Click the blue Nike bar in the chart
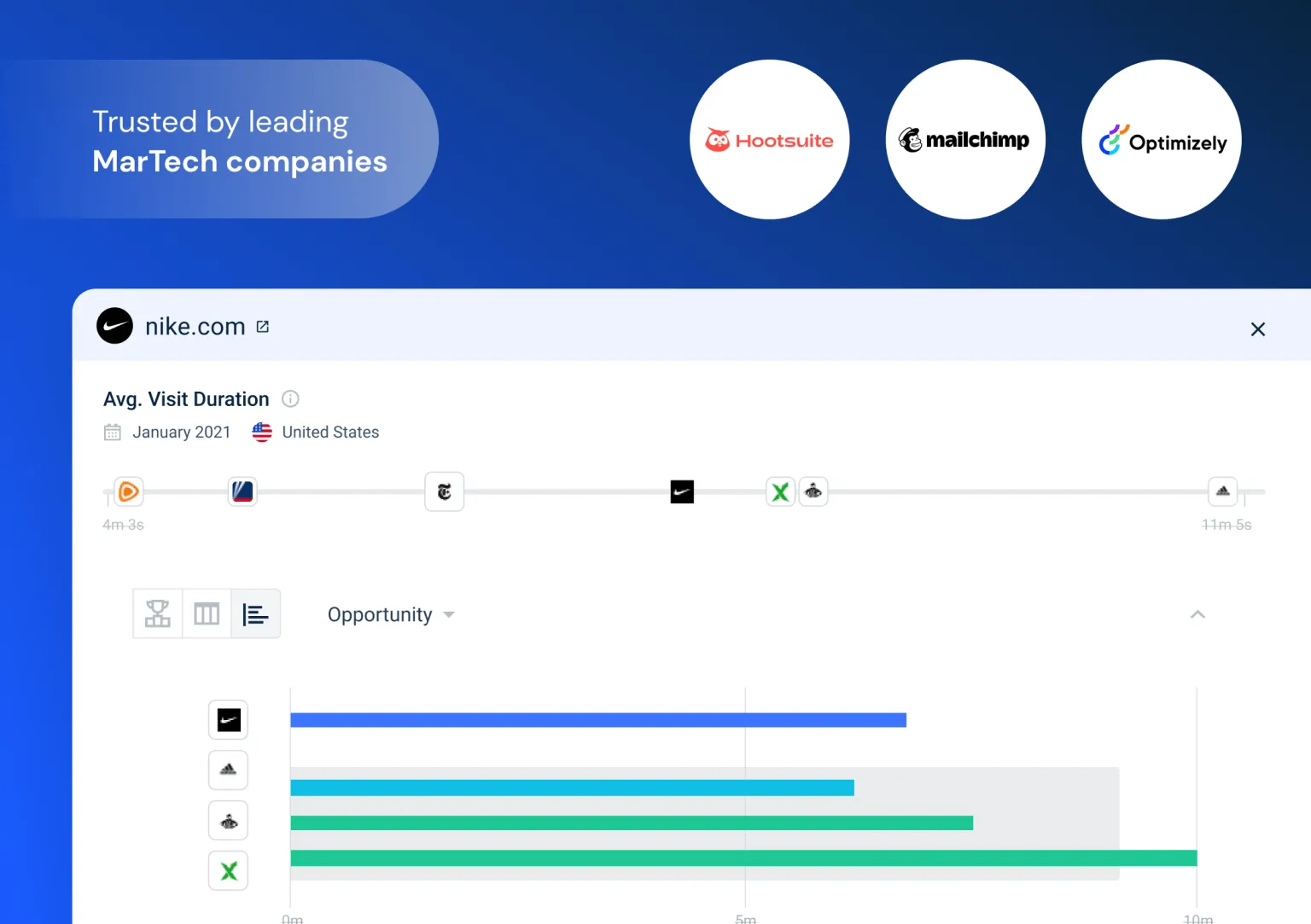The height and width of the screenshot is (924, 1311). point(598,720)
